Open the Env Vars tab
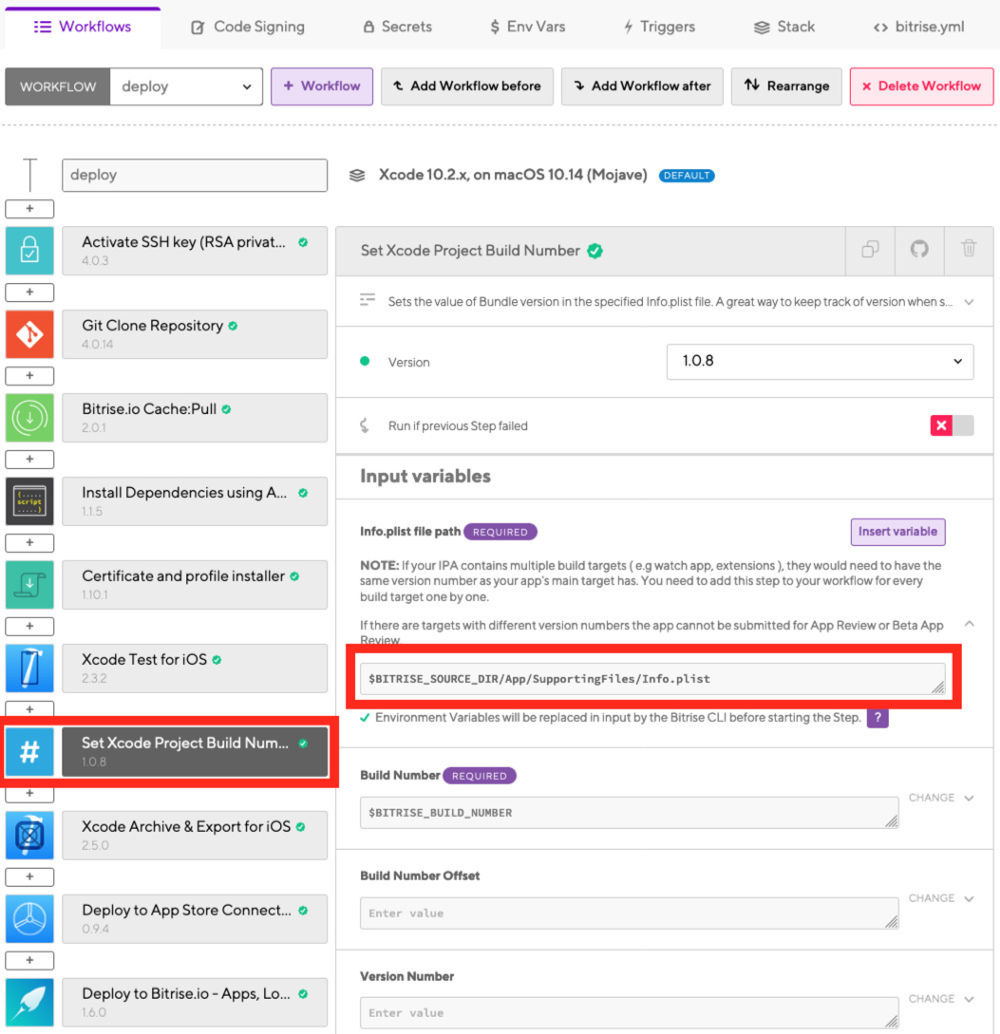 tap(528, 27)
